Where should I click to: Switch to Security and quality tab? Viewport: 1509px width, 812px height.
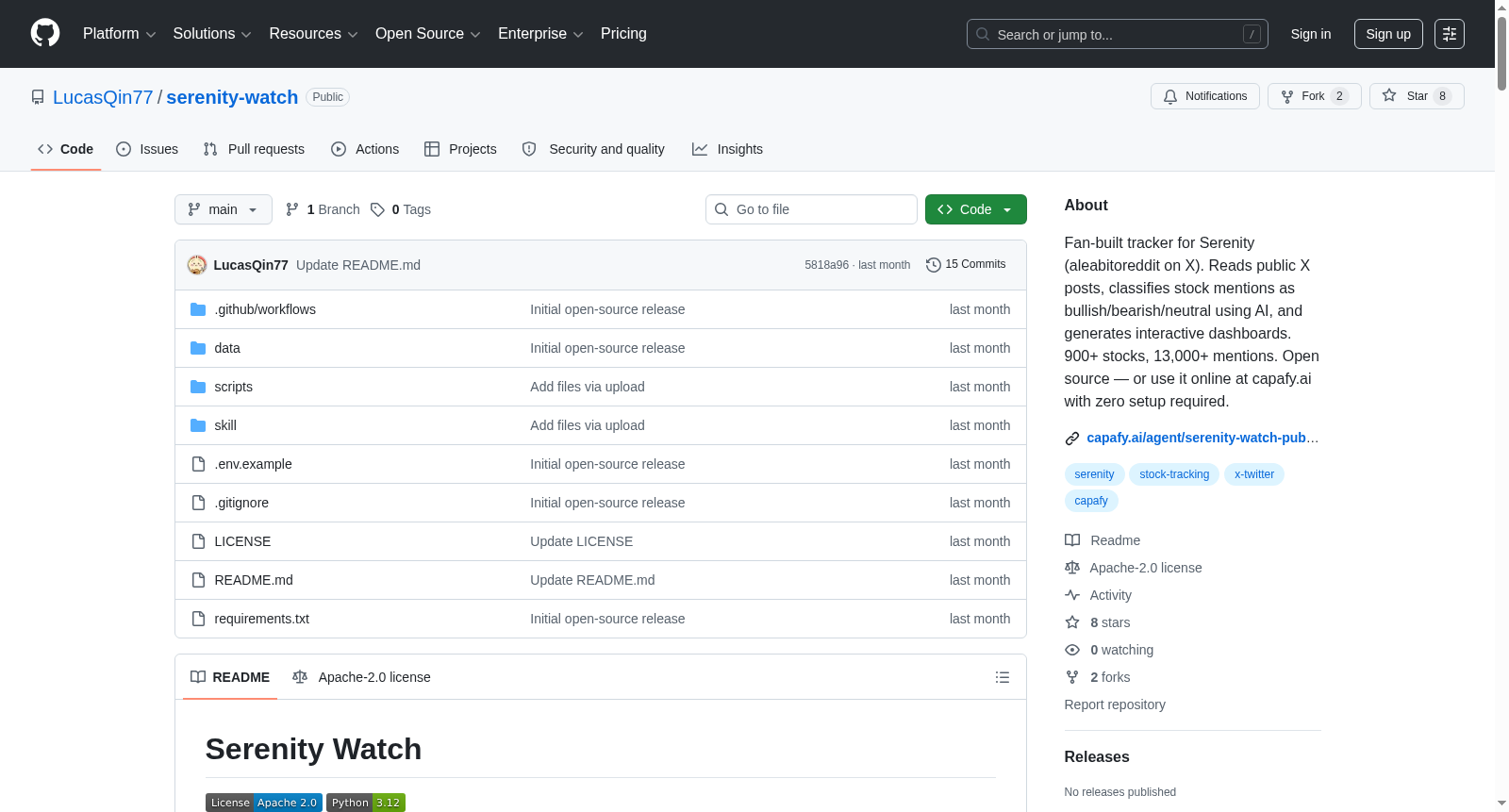tap(593, 149)
